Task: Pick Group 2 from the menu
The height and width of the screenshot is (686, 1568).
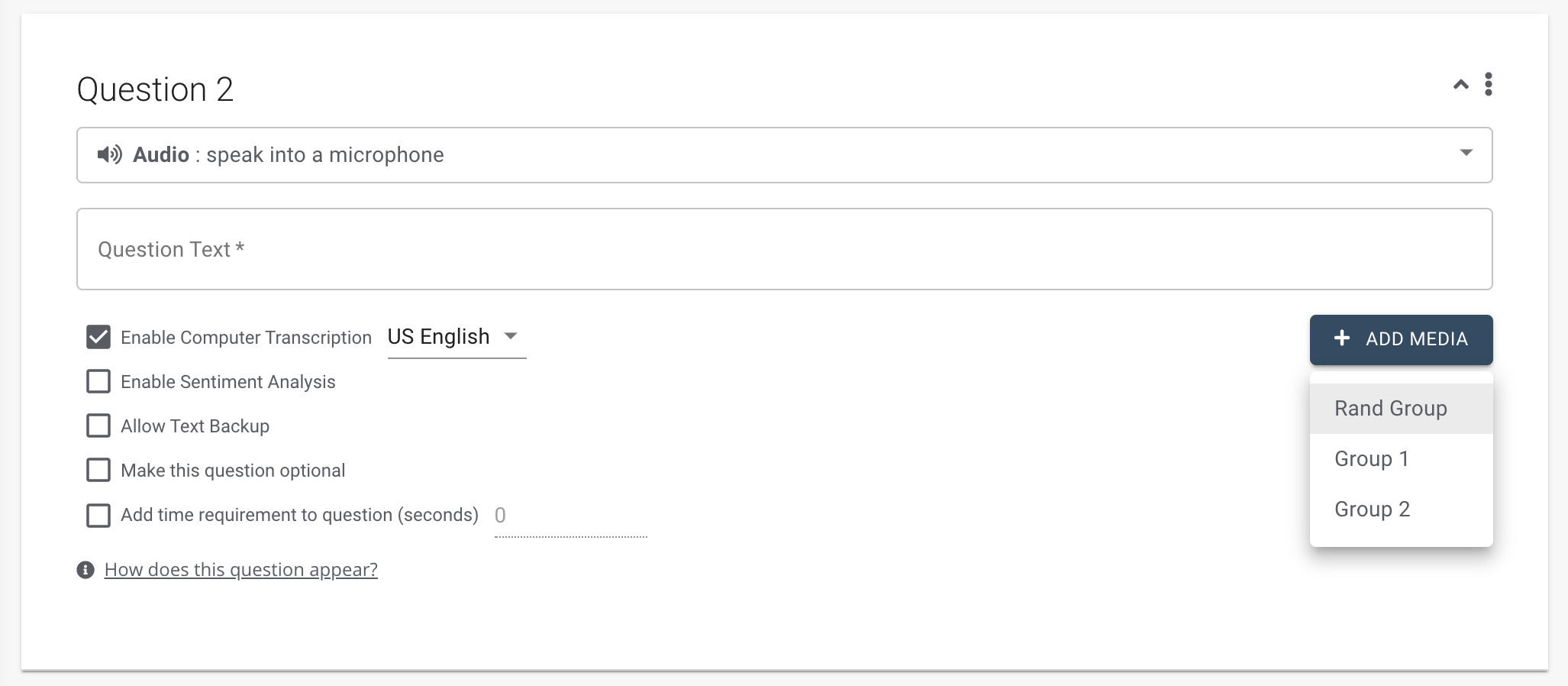Action: click(x=1372, y=510)
